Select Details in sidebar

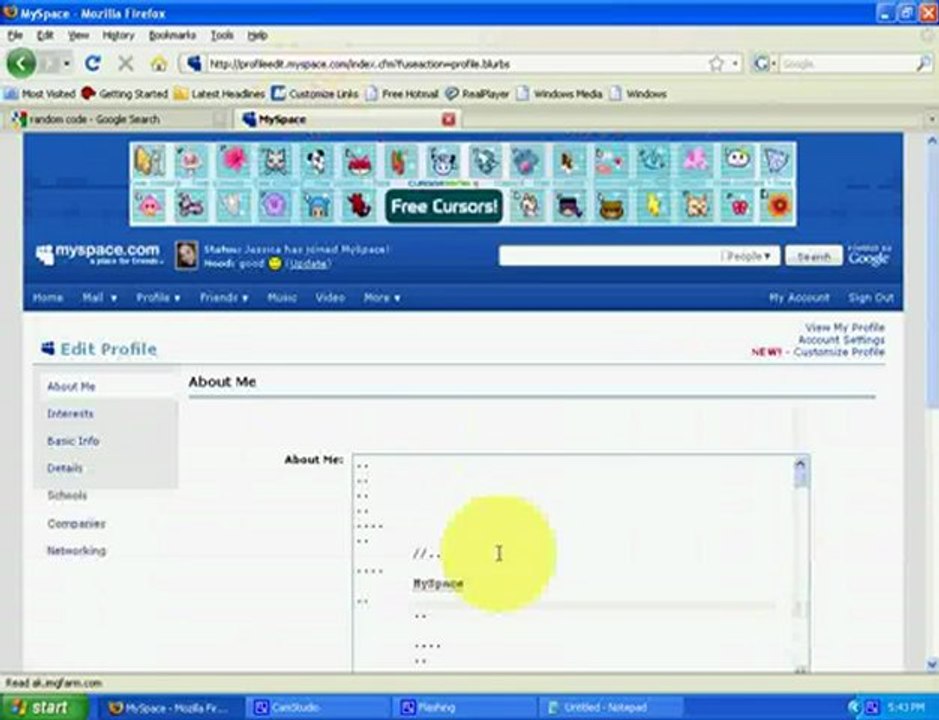(65, 468)
